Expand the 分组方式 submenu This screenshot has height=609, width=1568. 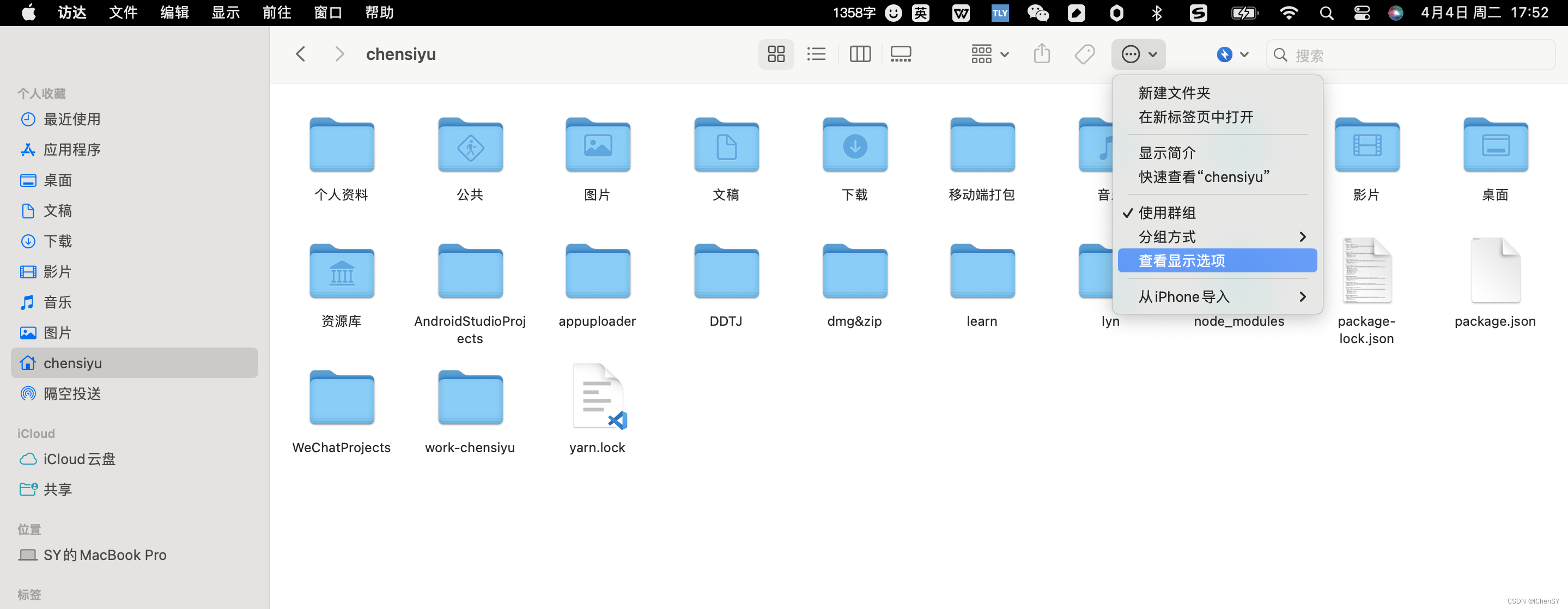(1217, 236)
